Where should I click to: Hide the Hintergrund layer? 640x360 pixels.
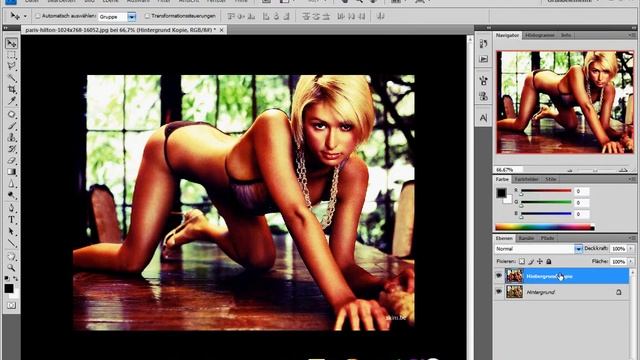[x=499, y=292]
